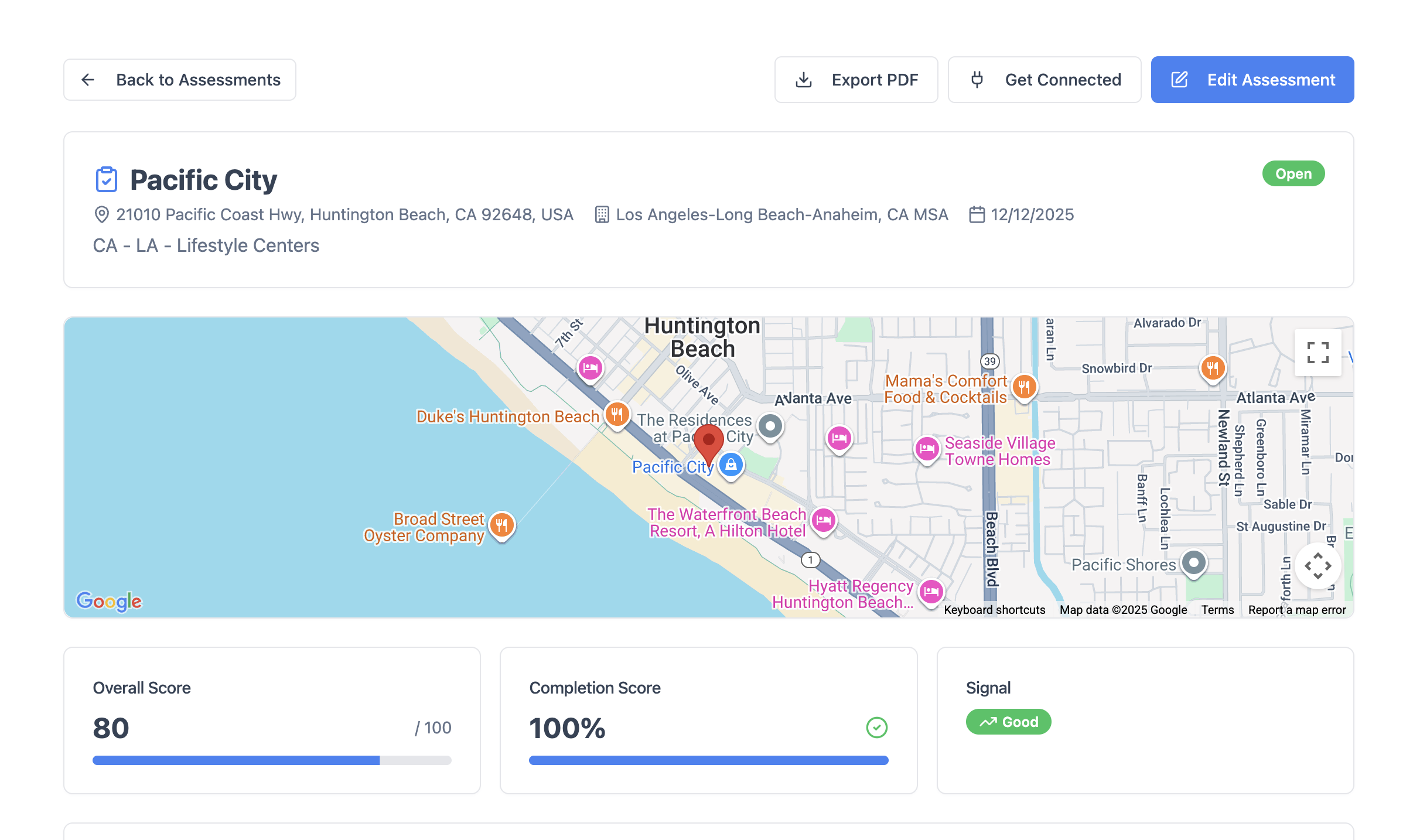Screen dimensions: 1413x840
Task: Click Report a map error link
Action: [x=1296, y=610]
